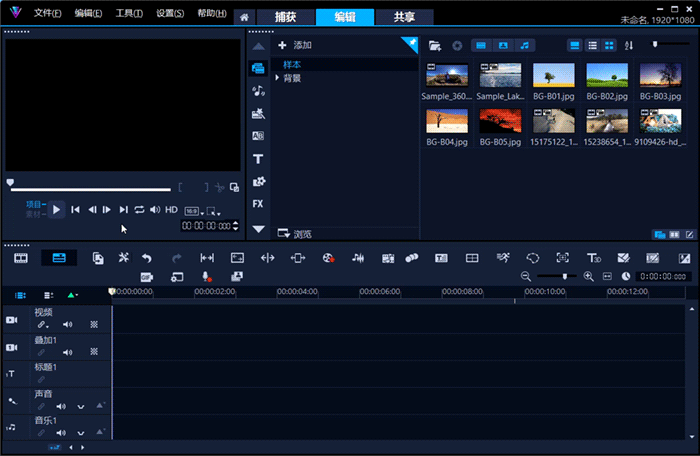Open the 16:9 aspect ratio dropdown
Viewport: 700px width, 456px height.
click(194, 211)
